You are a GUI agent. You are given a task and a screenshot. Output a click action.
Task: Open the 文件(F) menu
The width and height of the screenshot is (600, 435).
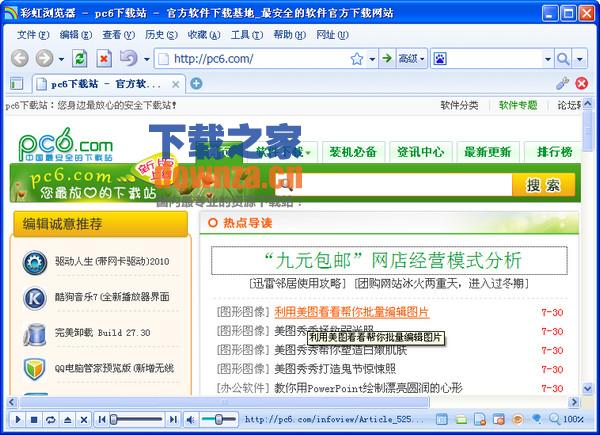point(33,35)
